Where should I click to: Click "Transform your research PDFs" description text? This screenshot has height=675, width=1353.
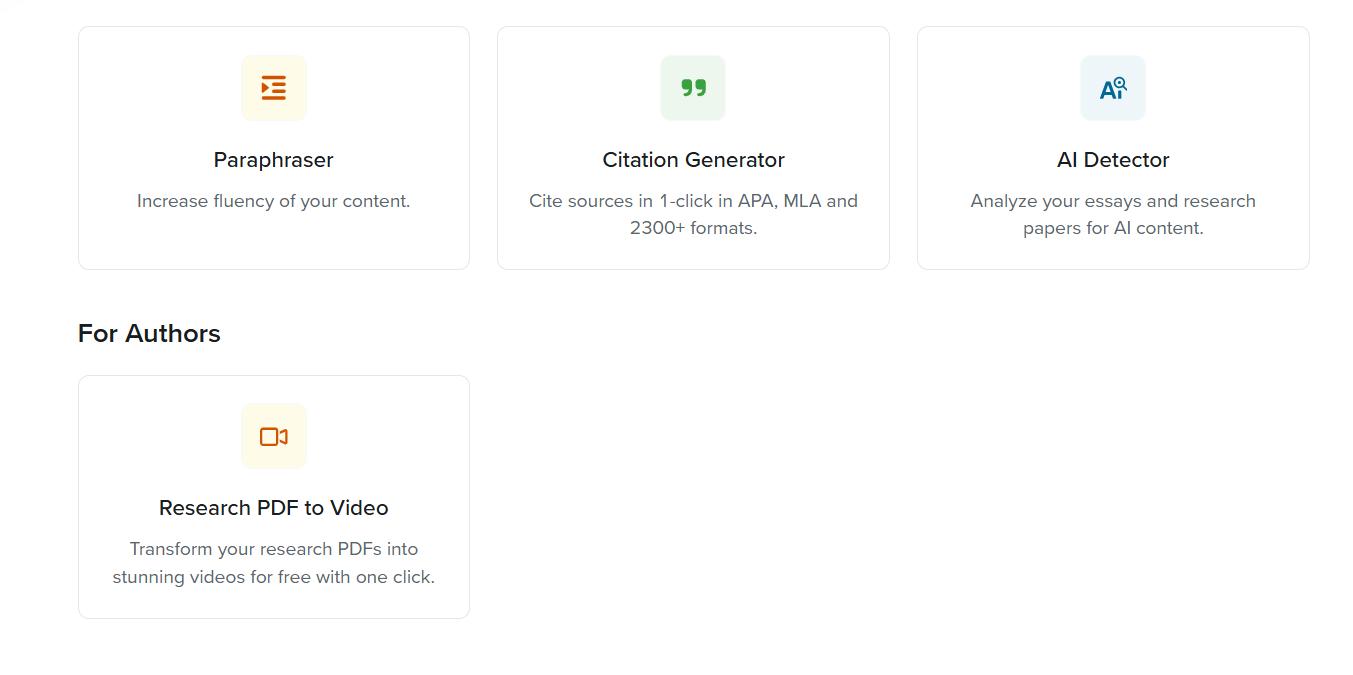coord(273,549)
